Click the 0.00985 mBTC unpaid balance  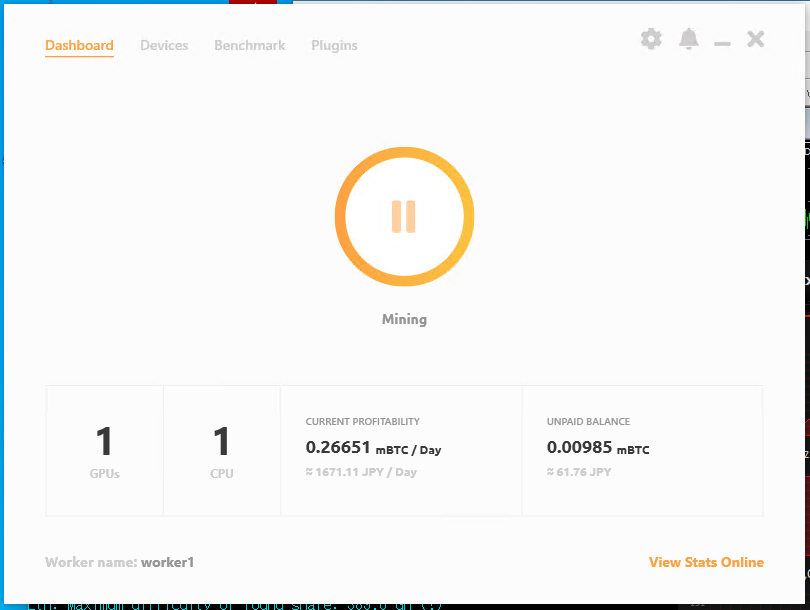(x=598, y=449)
